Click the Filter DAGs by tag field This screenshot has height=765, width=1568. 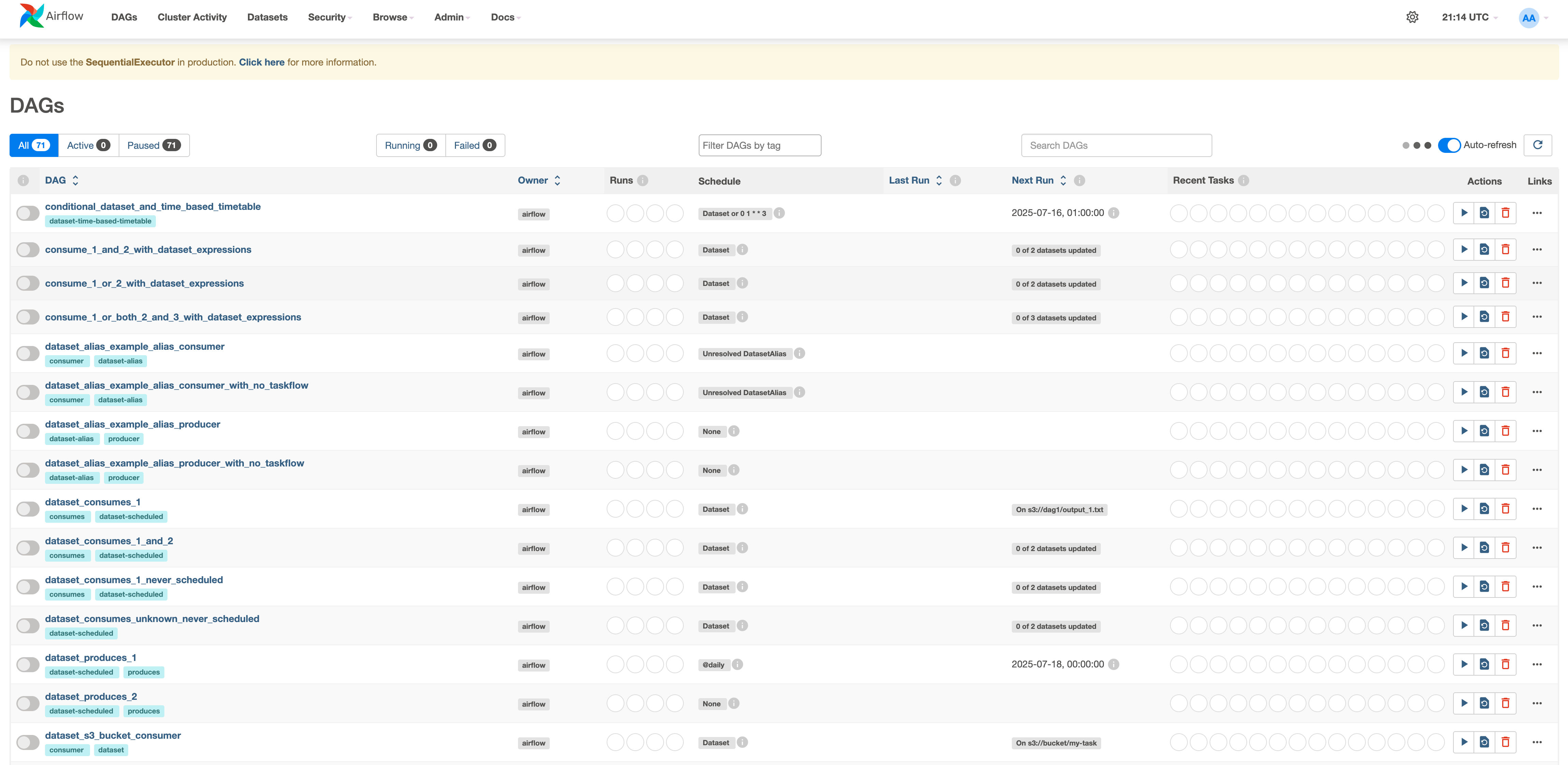760,145
